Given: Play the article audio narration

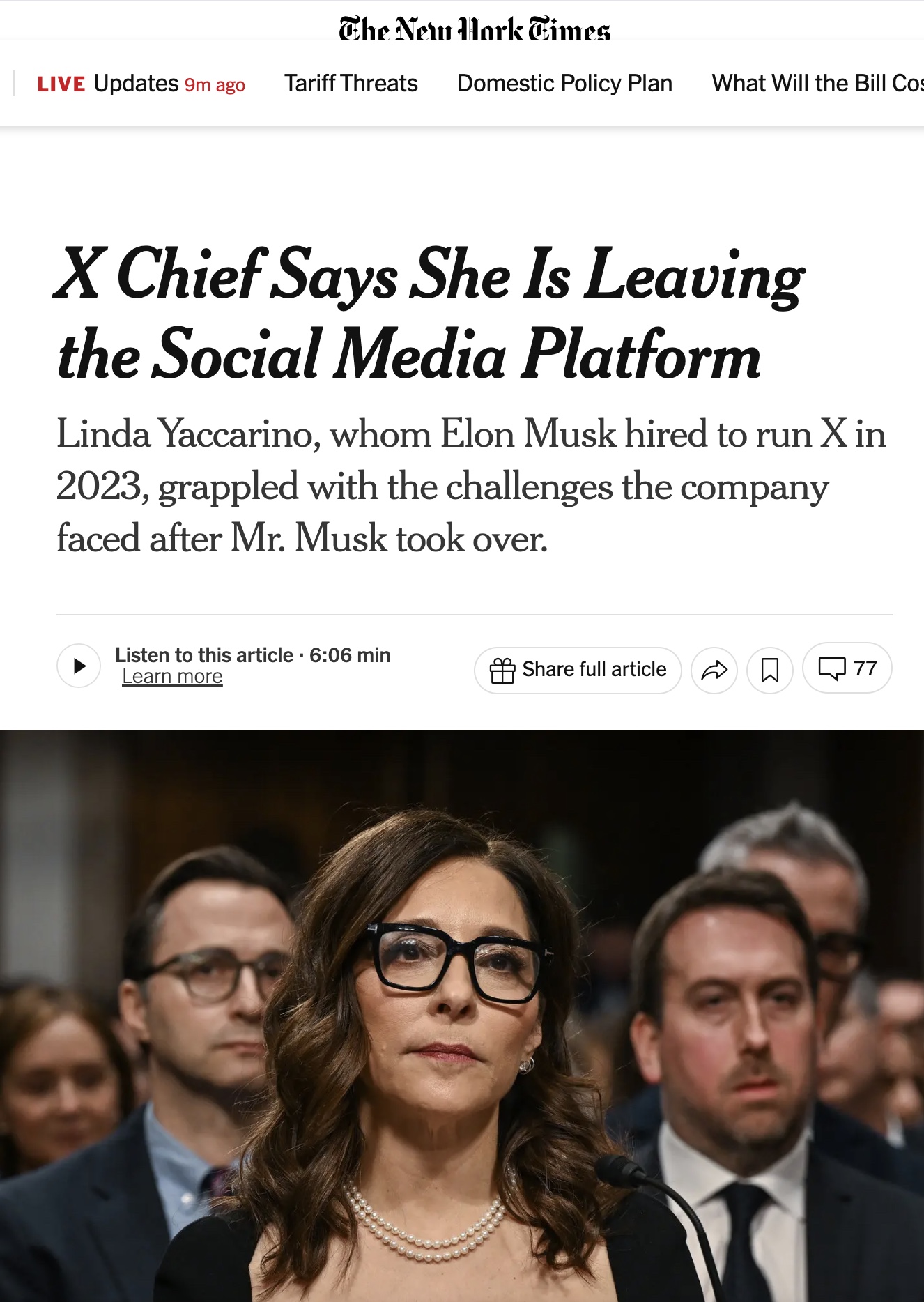Looking at the screenshot, I should [79, 666].
